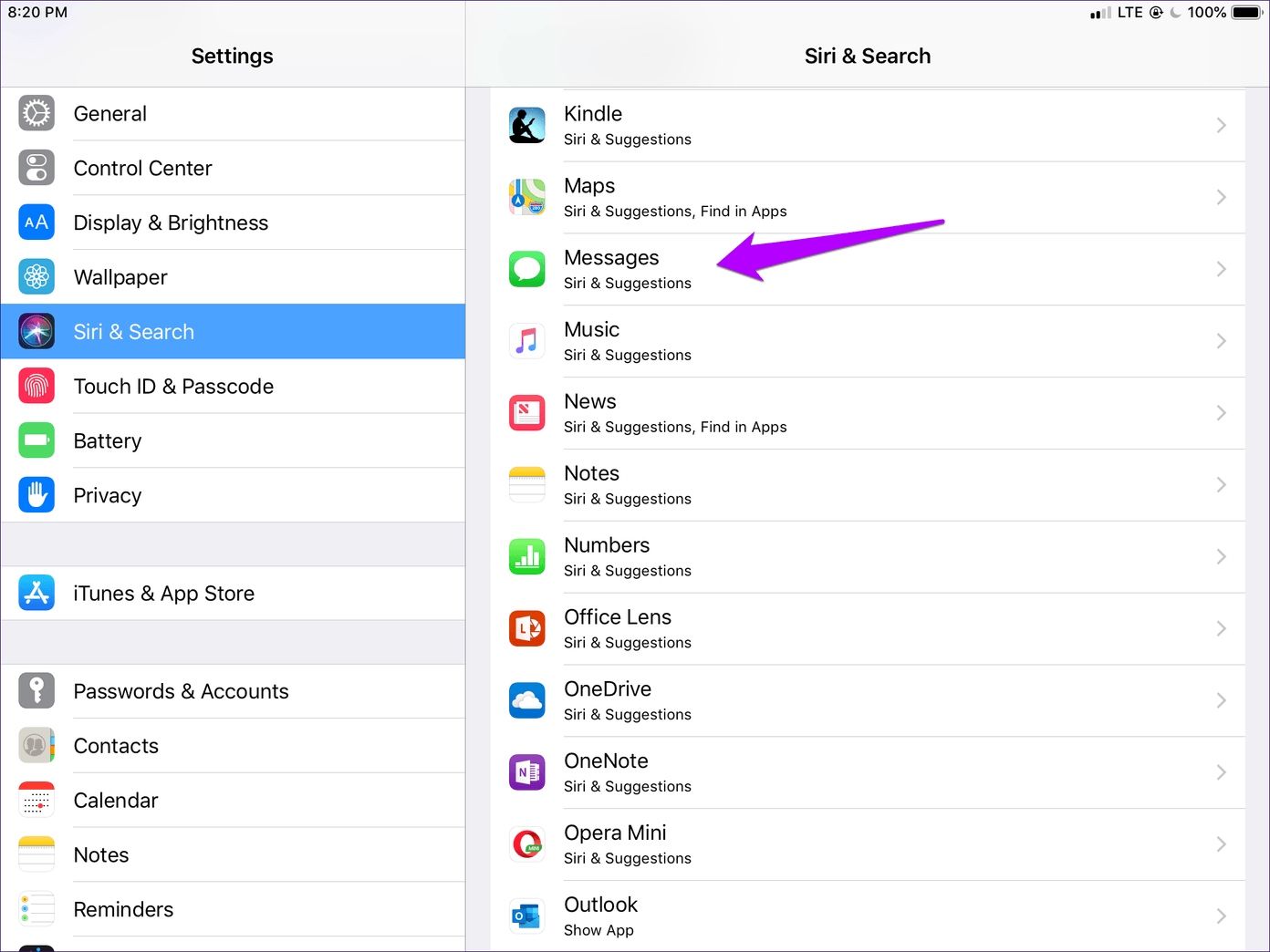Viewport: 1270px width, 952px height.
Task: Open Contacts settings label
Action: (x=116, y=746)
